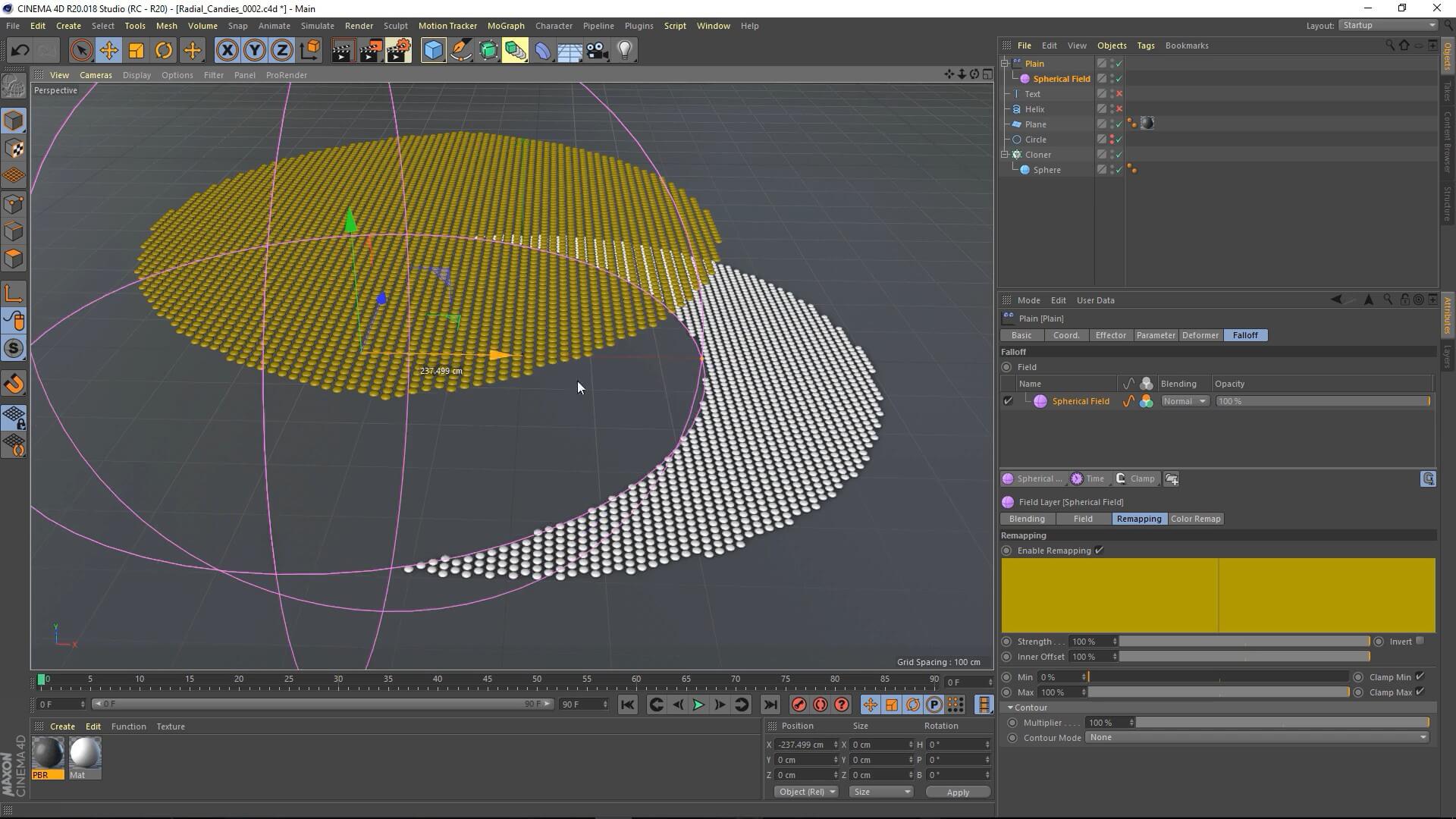
Task: Select the Move tool in top toolbar
Action: [x=108, y=51]
